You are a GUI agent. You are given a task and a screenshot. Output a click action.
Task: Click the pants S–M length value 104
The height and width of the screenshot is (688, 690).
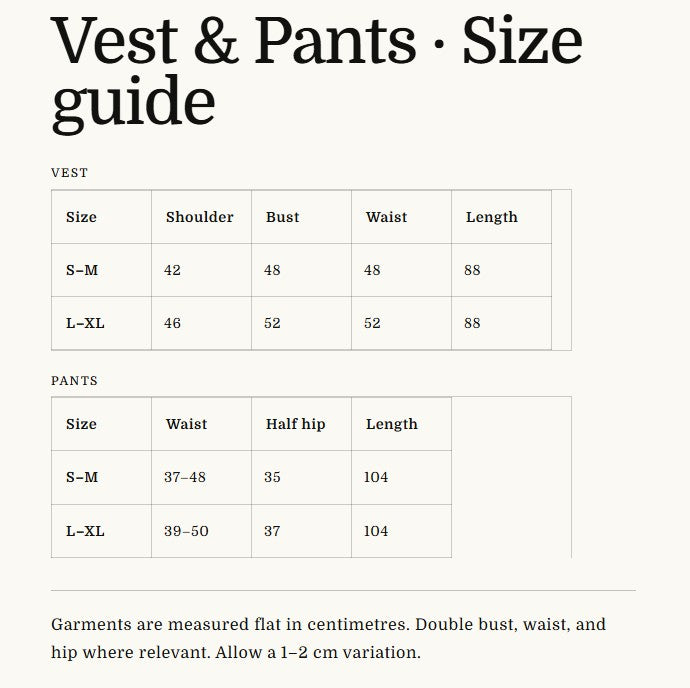click(x=376, y=477)
